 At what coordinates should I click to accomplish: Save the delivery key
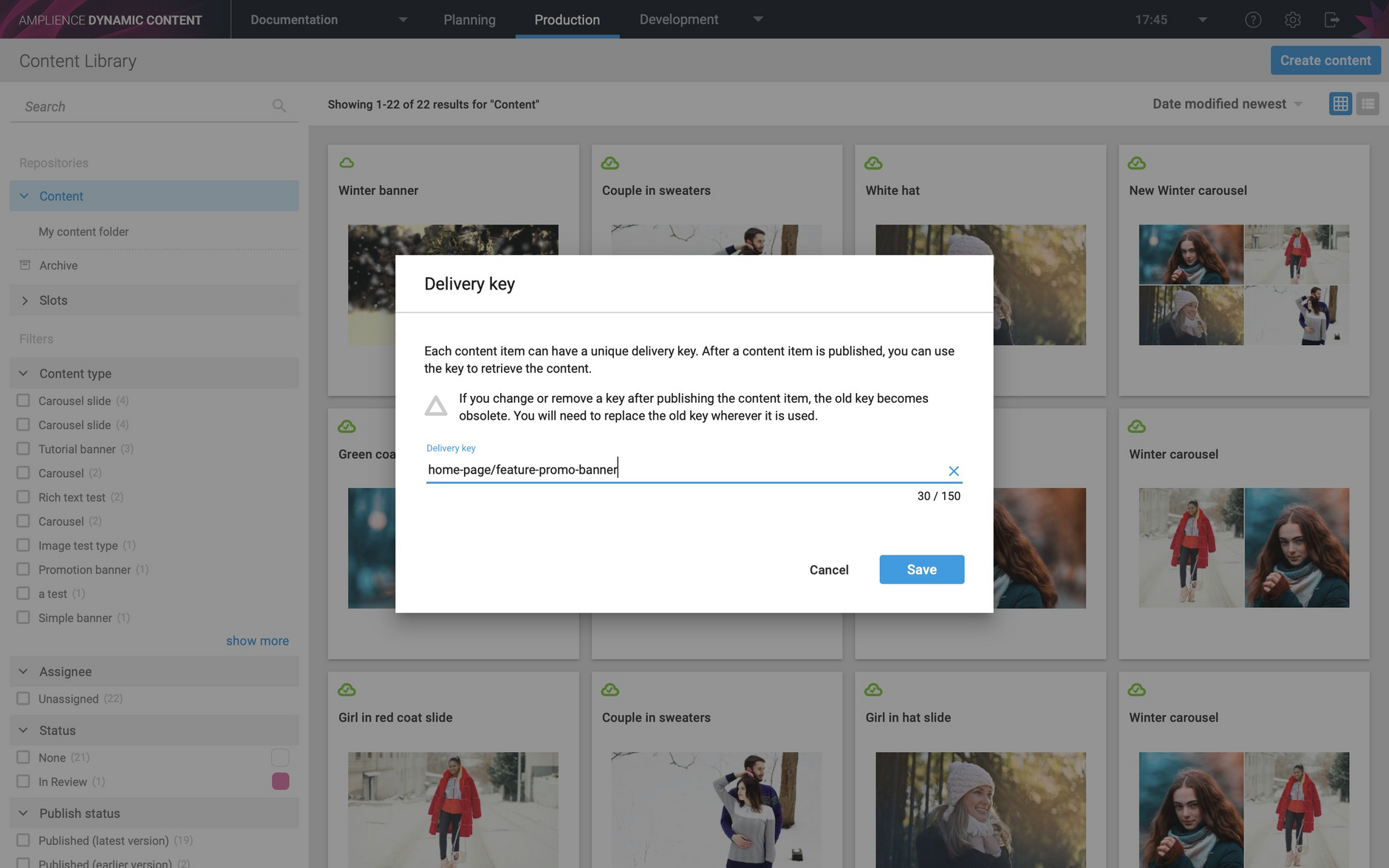click(x=921, y=569)
